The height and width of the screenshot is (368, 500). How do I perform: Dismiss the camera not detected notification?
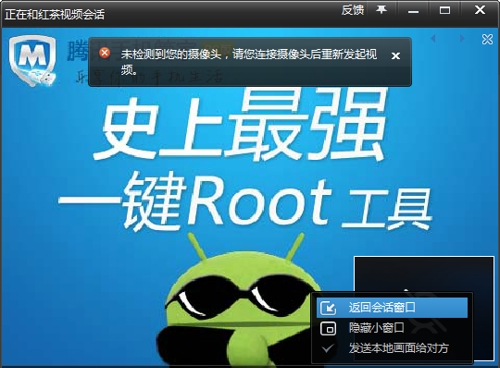[396, 56]
